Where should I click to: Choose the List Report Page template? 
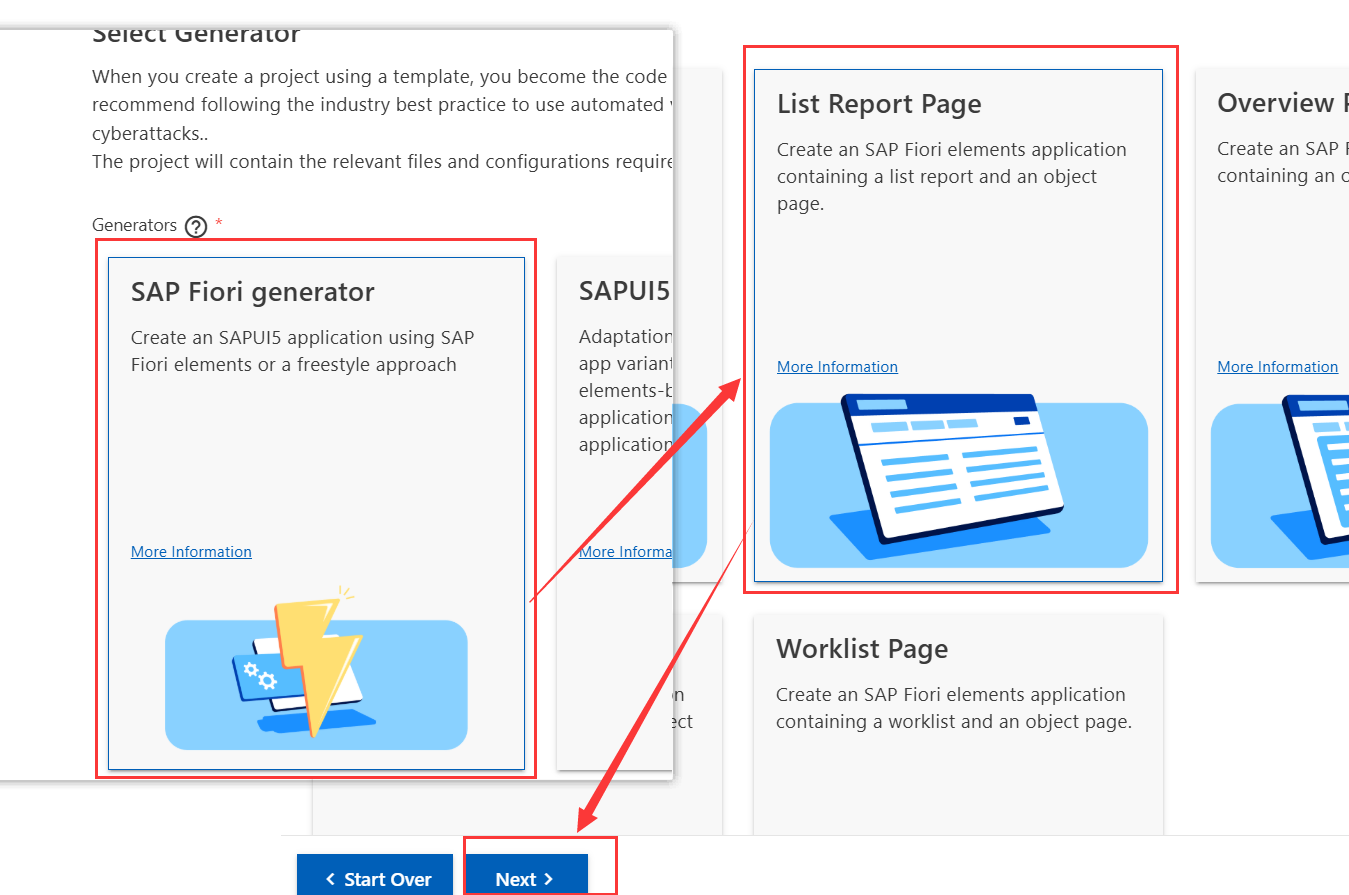(958, 325)
